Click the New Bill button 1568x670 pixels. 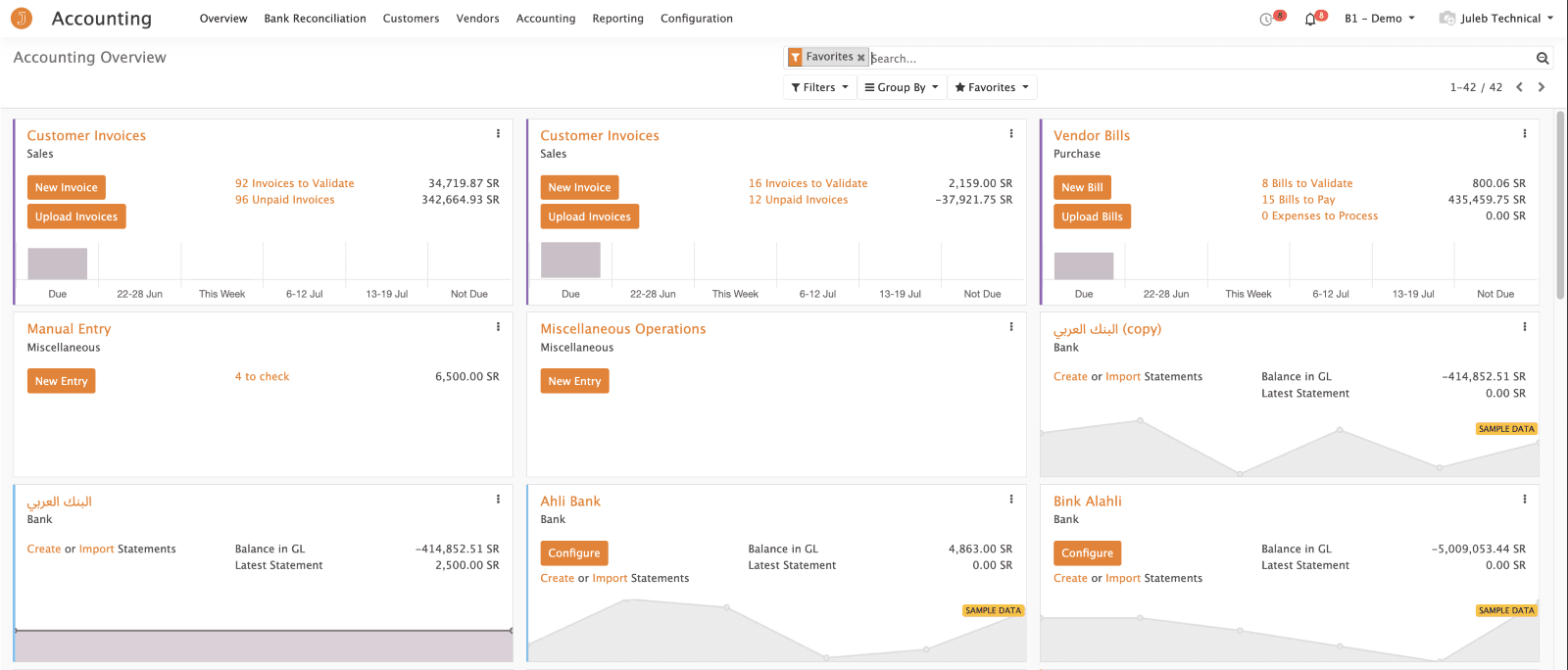(x=1082, y=187)
